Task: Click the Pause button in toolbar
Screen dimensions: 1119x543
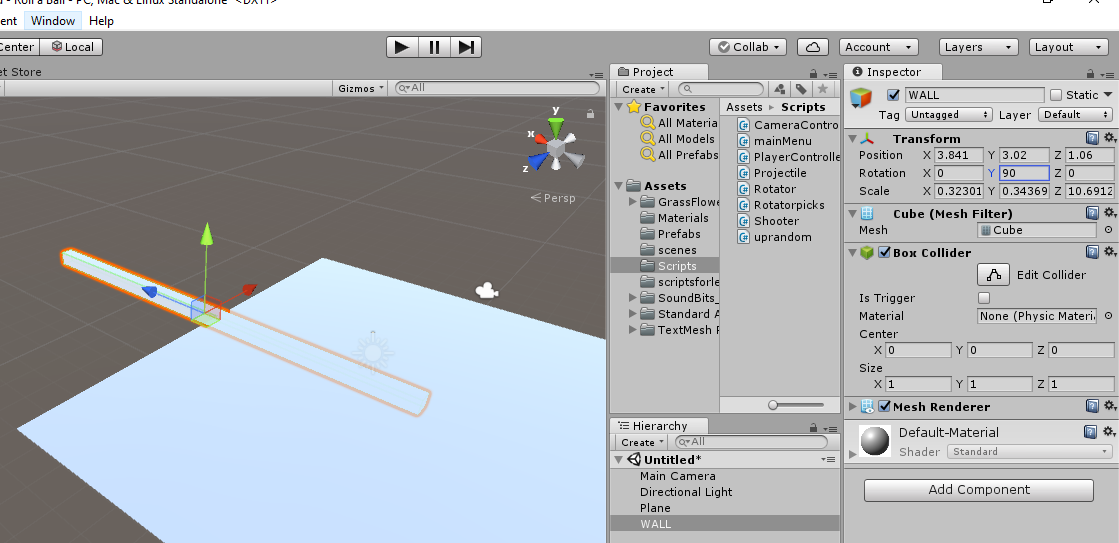Action: [434, 47]
